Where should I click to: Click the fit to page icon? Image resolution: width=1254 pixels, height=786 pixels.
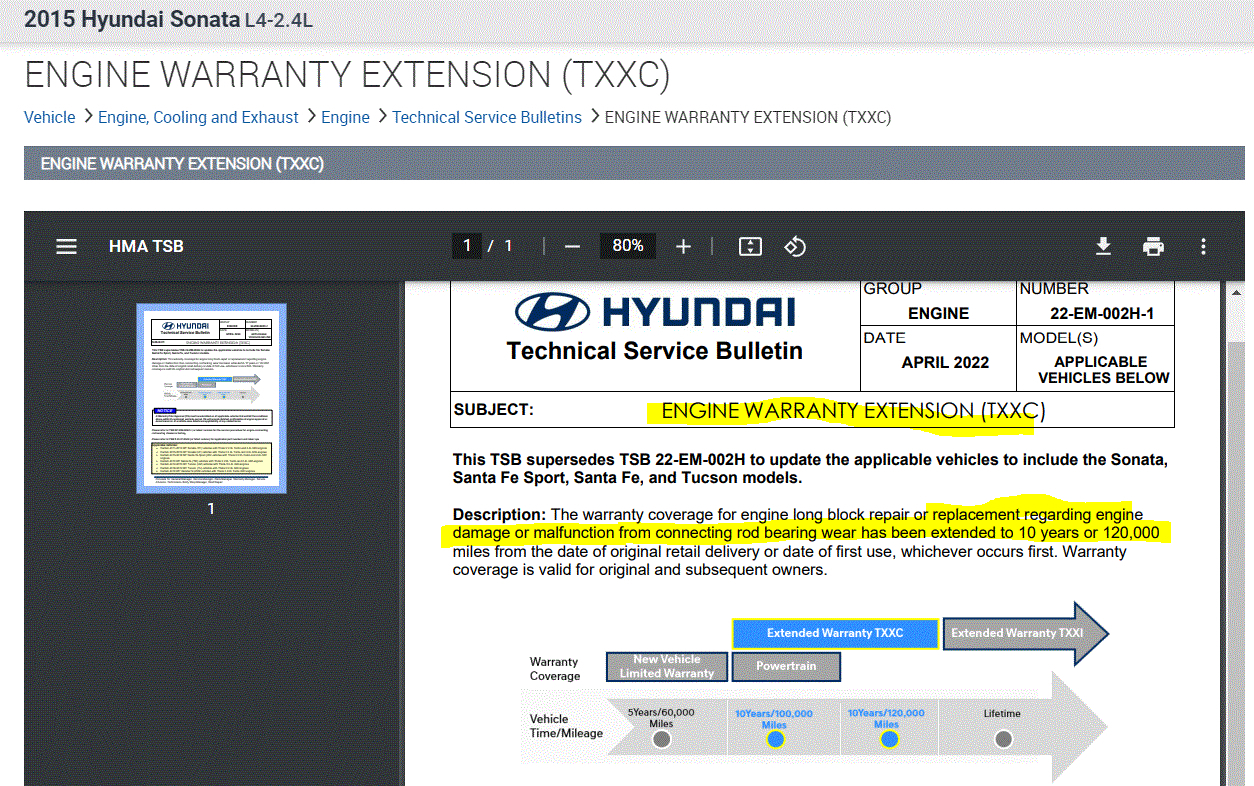(x=750, y=246)
